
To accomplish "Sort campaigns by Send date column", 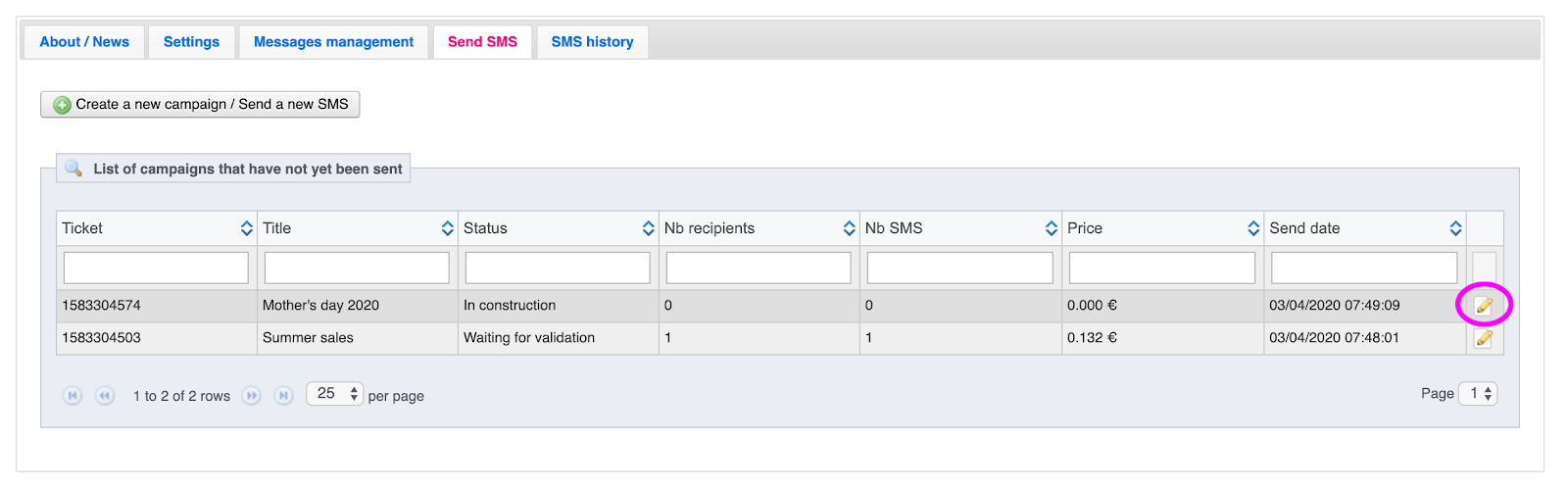I will [x=1455, y=228].
